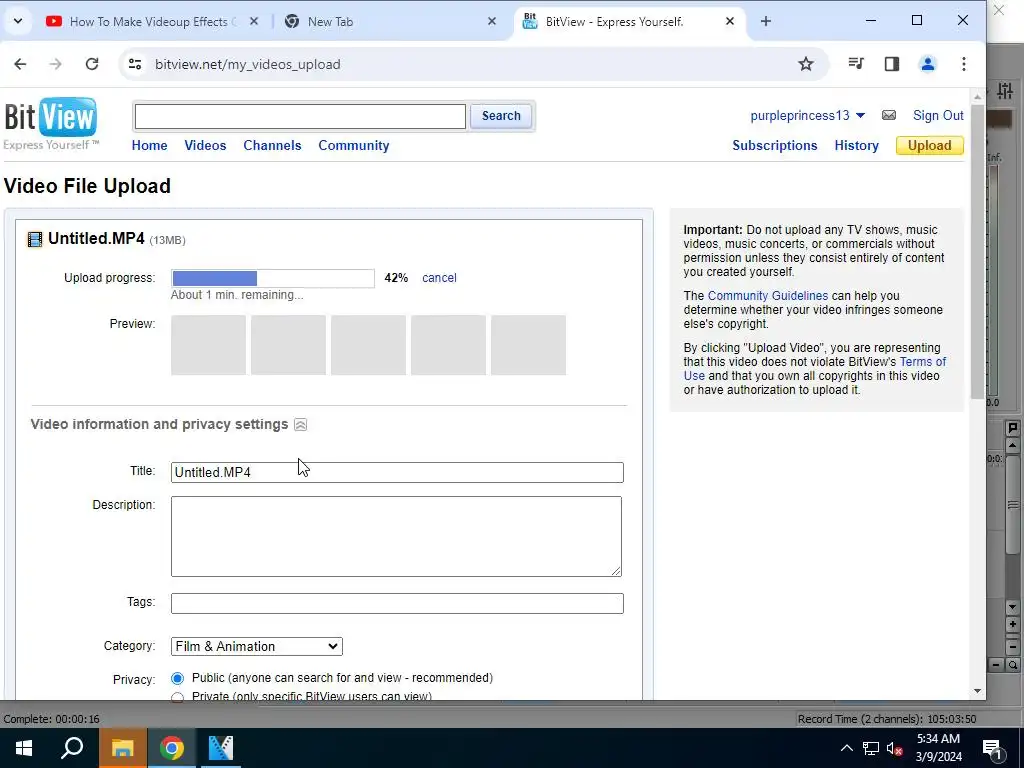Viewport: 1024px width, 768px height.
Task: Sign Out of BitView
Action: click(938, 116)
